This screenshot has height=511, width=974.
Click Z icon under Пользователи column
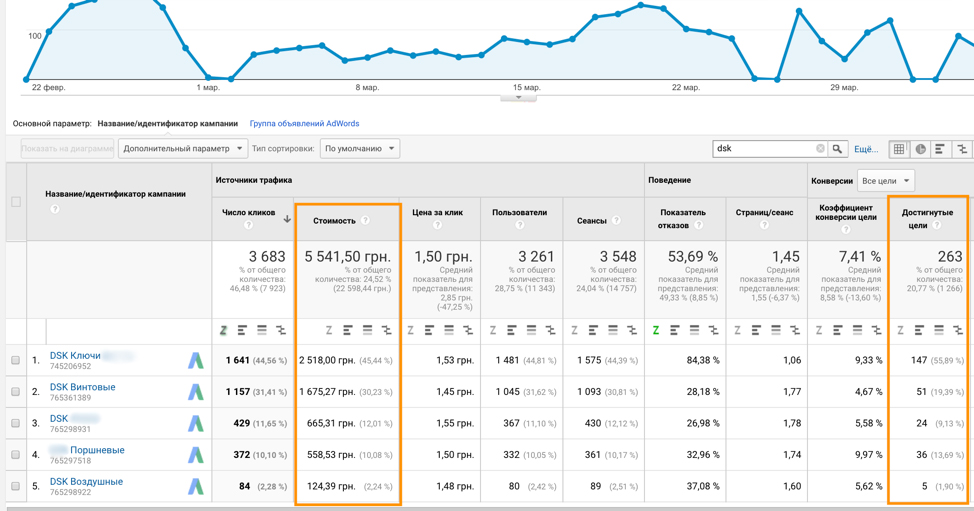pyautogui.click(x=493, y=330)
